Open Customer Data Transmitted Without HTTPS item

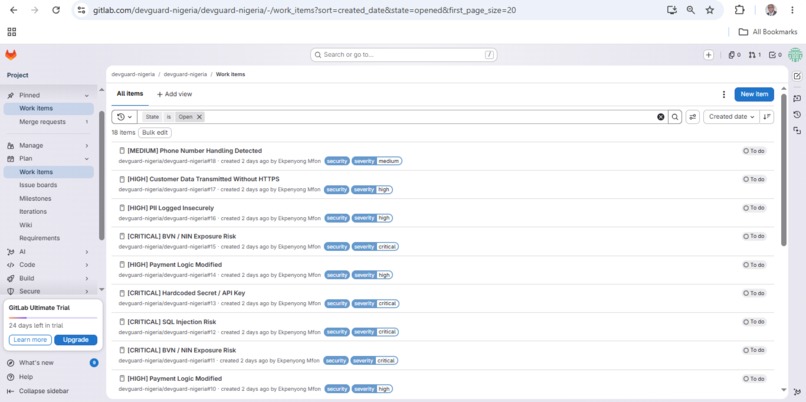203,179
